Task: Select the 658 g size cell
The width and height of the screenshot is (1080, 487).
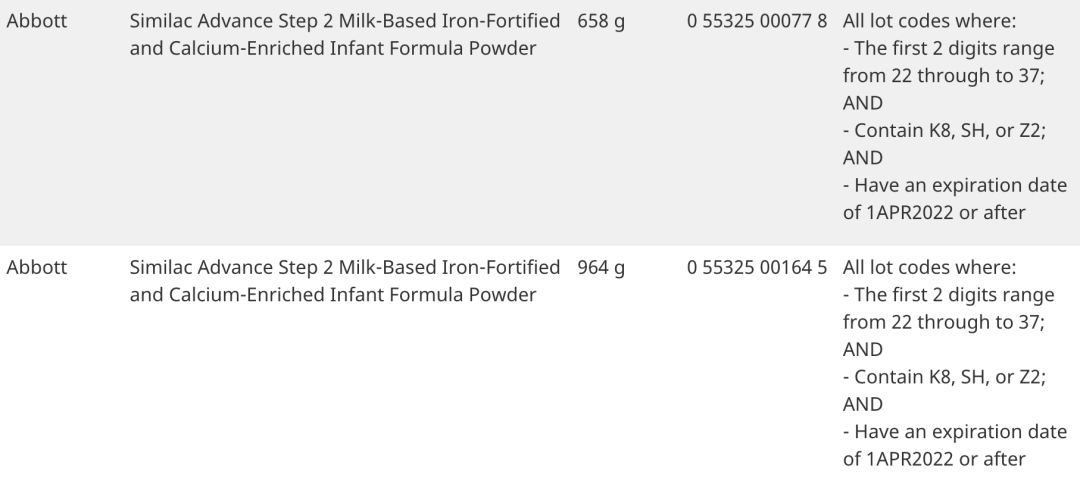Action: coord(601,21)
